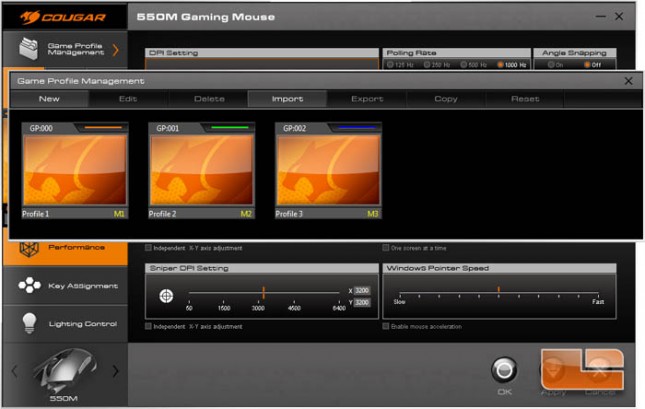
Task: Click the M1 mode label
Action: coord(119,214)
